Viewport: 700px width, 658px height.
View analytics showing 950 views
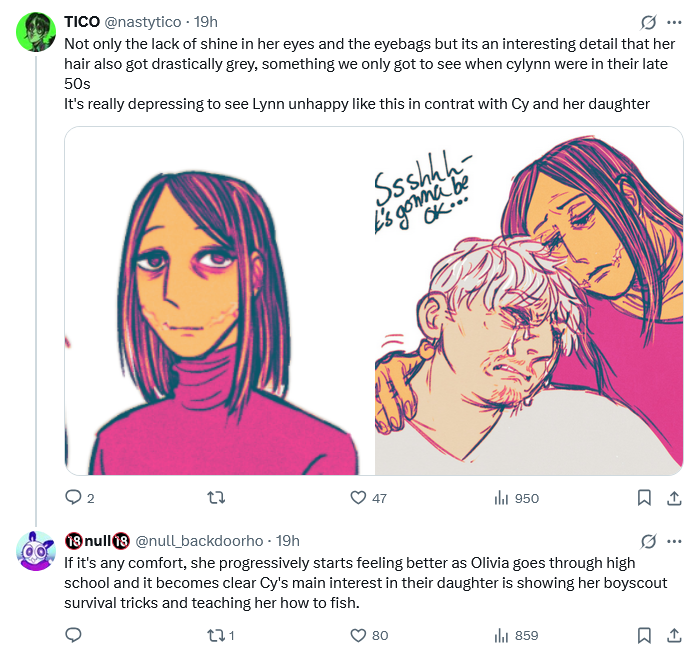coord(517,498)
